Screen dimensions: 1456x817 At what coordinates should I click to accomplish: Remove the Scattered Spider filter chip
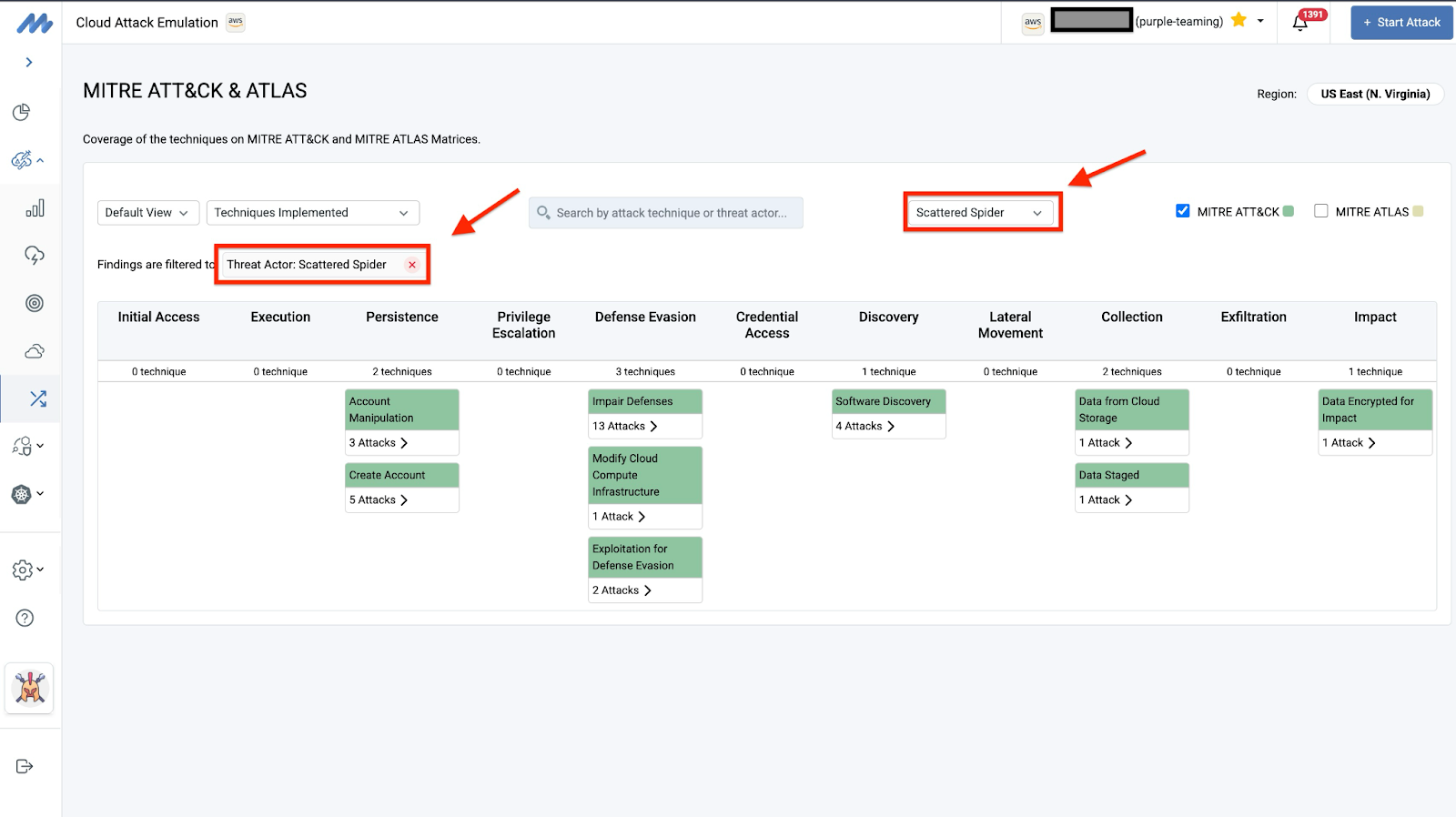tap(412, 265)
